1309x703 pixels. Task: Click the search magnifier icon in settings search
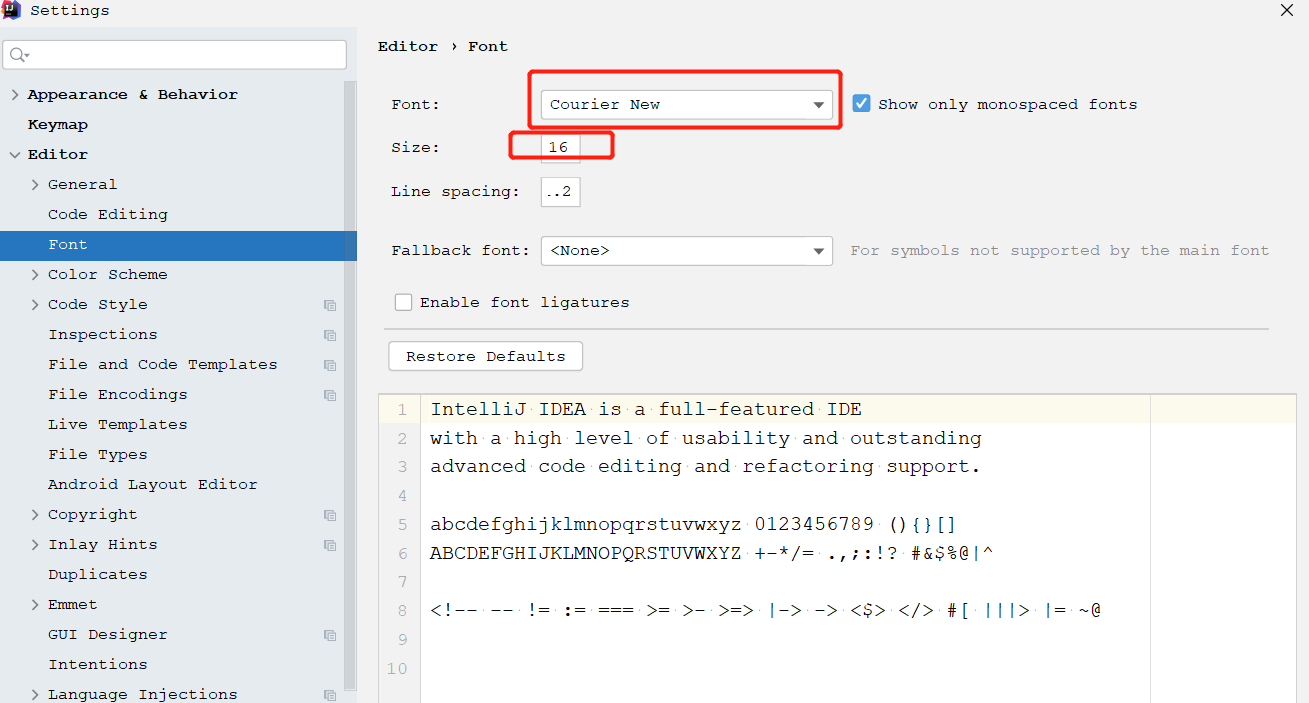click(x=19, y=54)
